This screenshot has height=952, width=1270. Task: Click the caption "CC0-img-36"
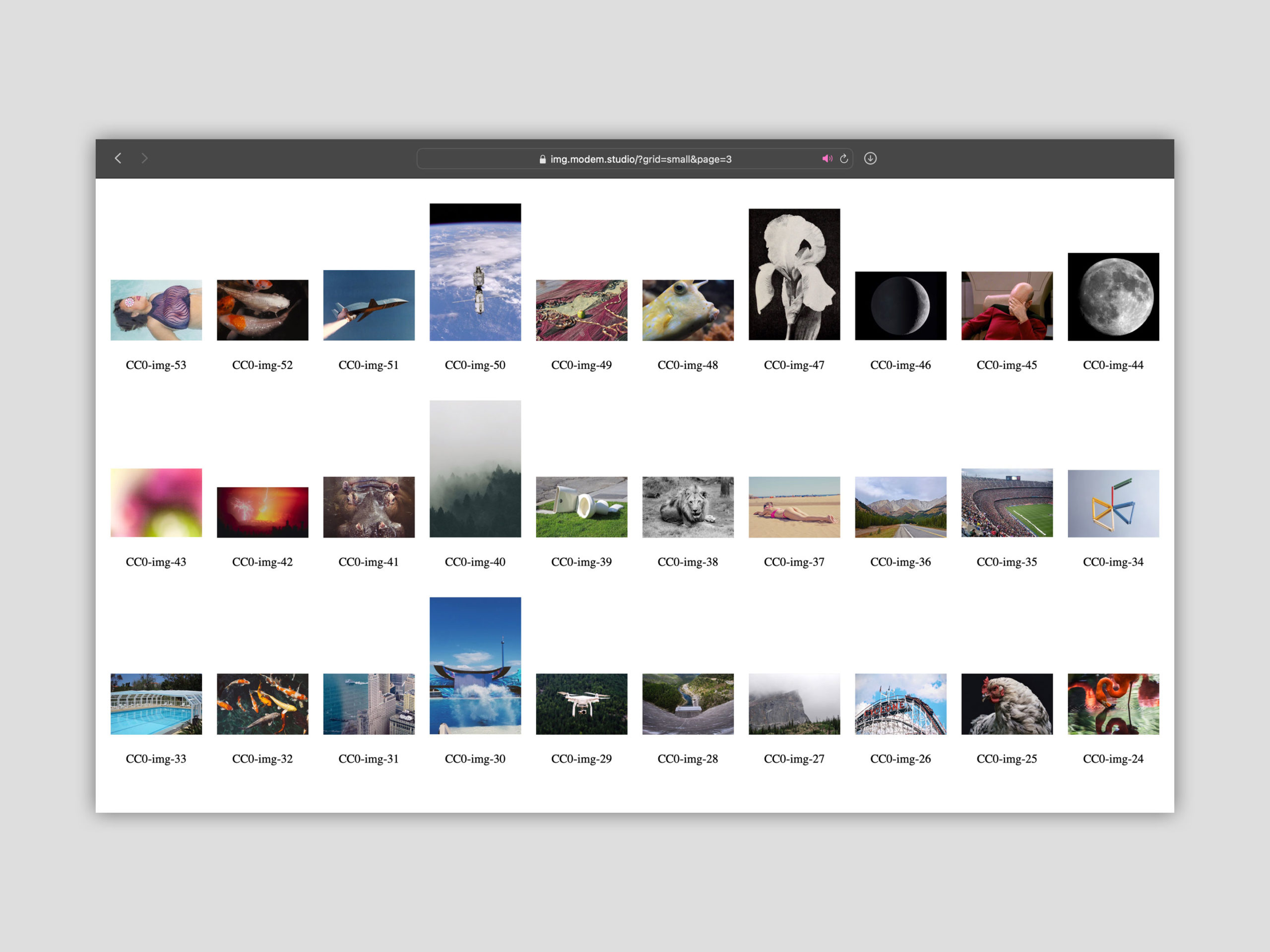point(901,562)
